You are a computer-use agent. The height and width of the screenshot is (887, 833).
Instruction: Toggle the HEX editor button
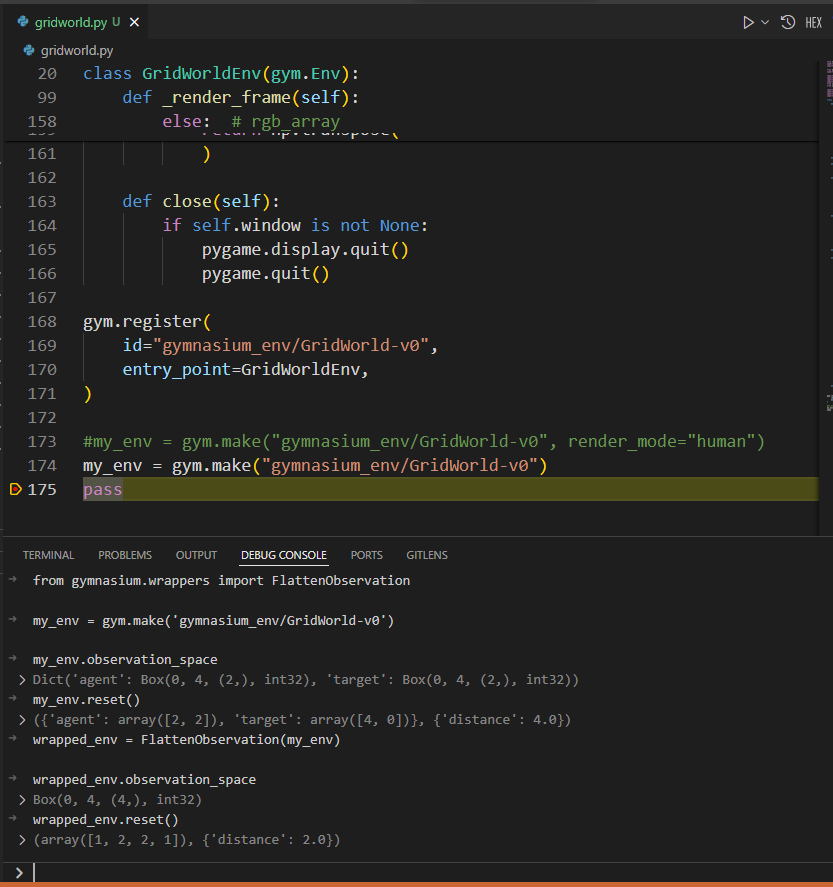click(x=813, y=23)
